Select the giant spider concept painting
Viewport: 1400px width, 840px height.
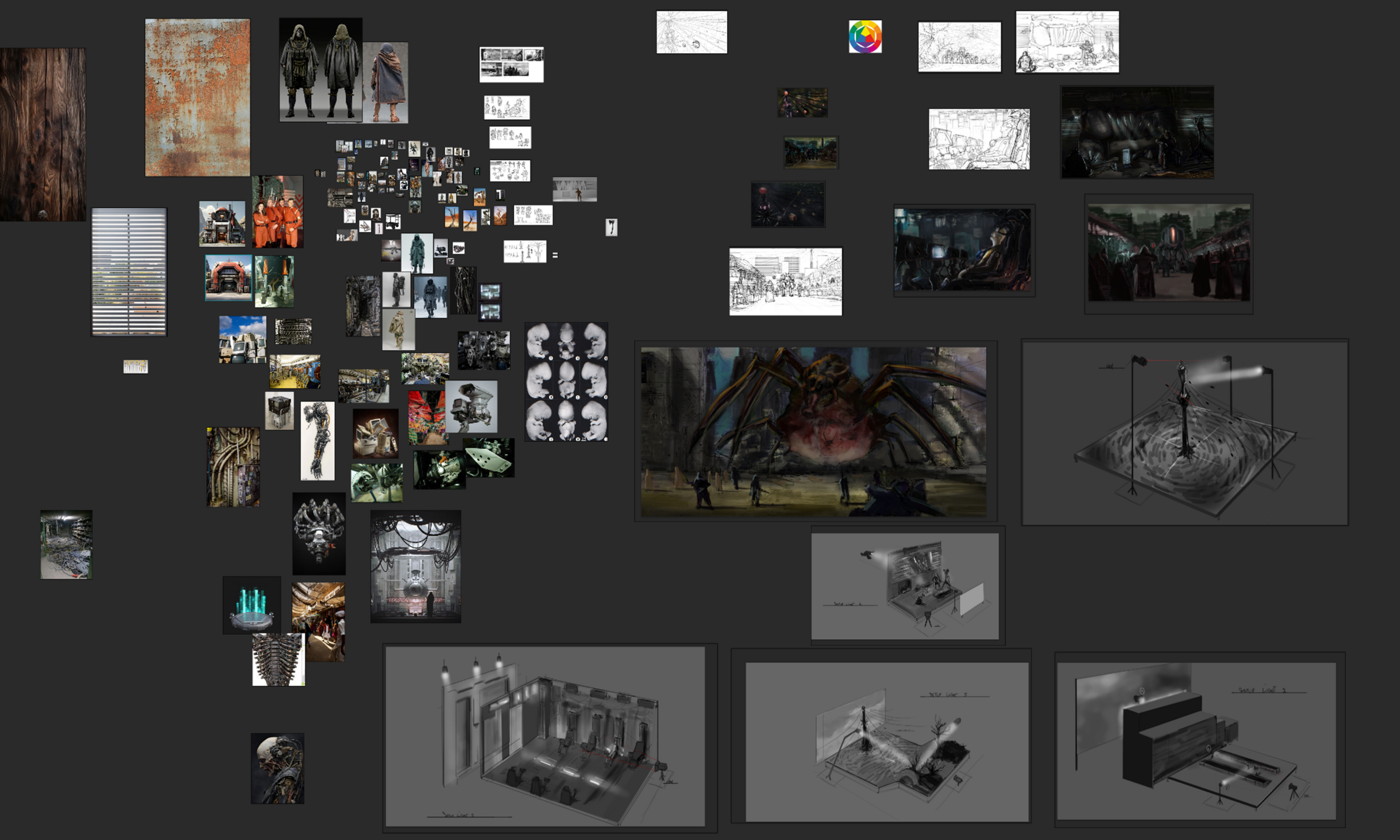(x=813, y=431)
